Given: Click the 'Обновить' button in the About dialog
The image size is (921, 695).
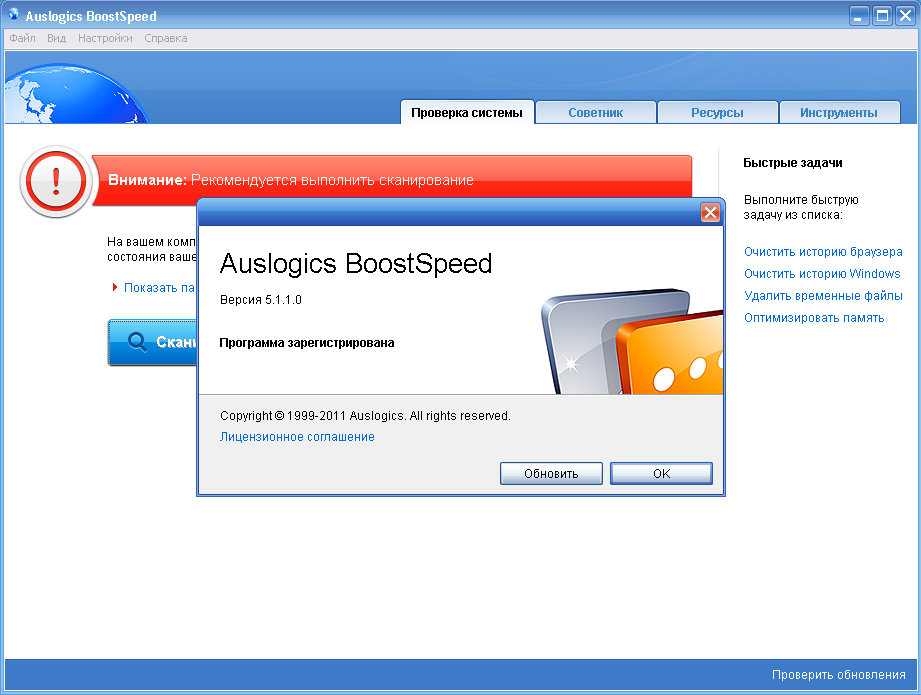Looking at the screenshot, I should click(x=550, y=473).
